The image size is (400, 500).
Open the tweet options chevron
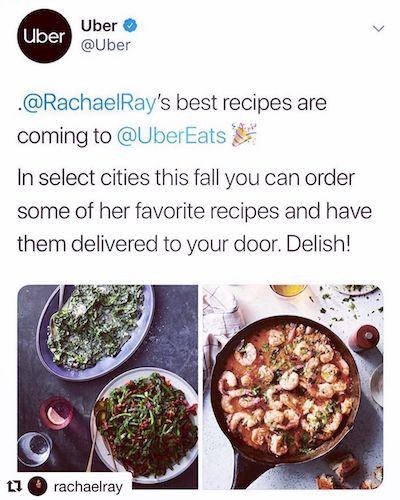tap(378, 29)
